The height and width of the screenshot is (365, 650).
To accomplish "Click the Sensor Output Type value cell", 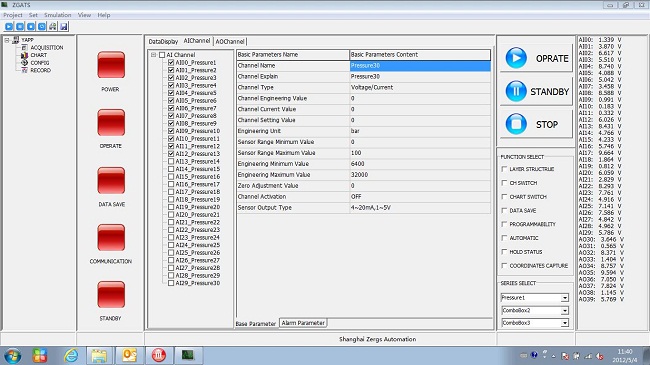I will pos(420,208).
